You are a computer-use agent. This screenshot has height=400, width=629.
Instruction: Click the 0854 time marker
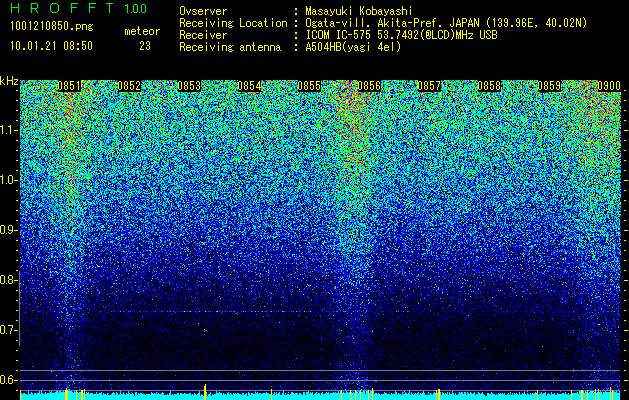pos(249,86)
